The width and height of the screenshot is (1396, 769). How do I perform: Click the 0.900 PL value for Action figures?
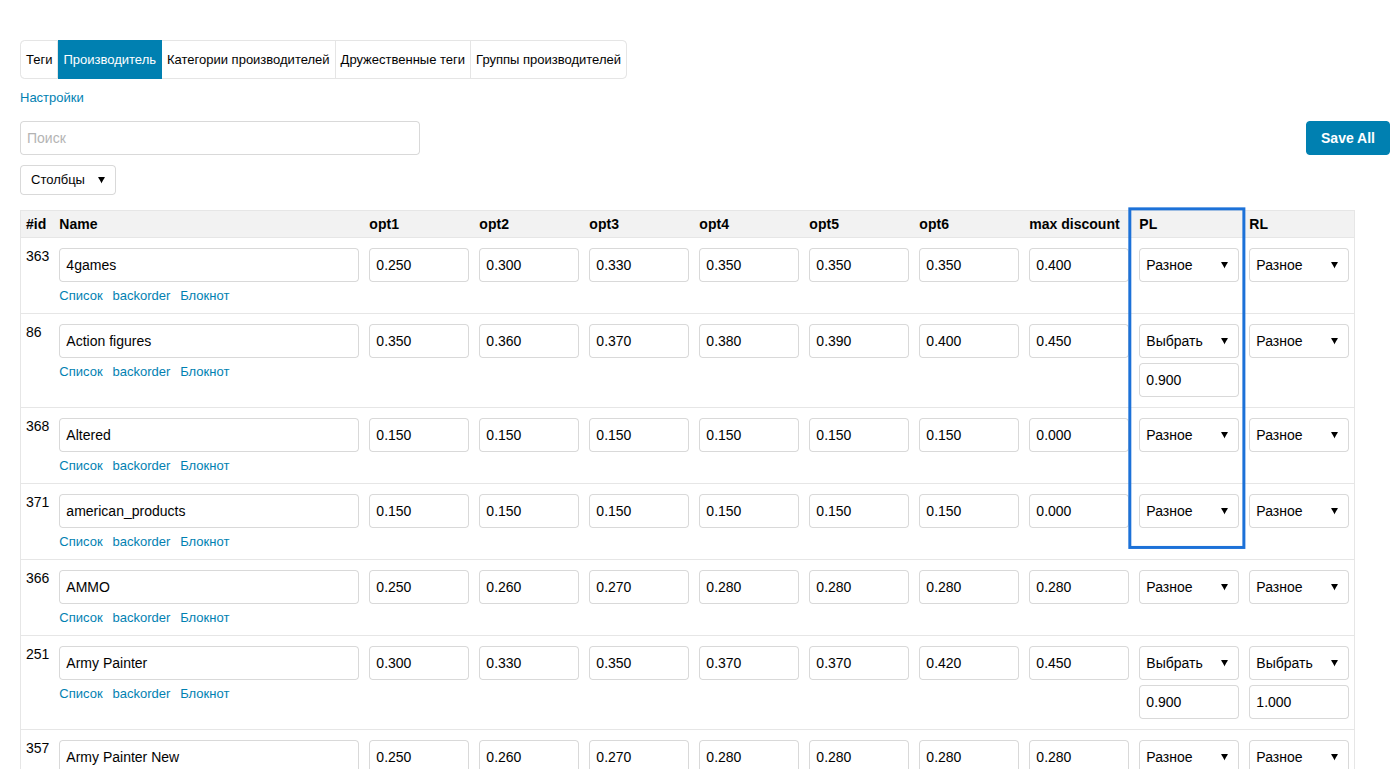click(1188, 379)
